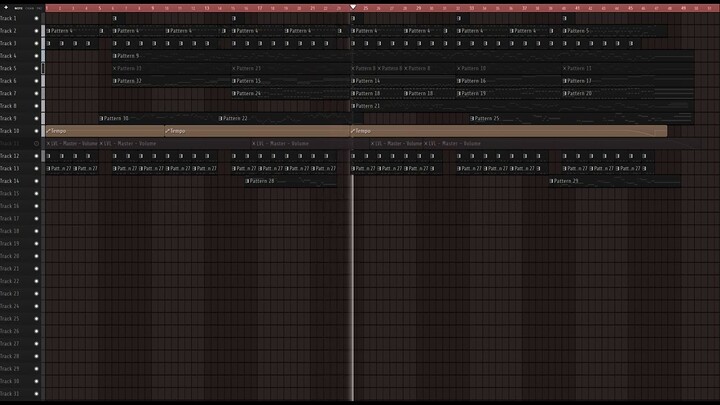Jump to bar 29 on the timeline ruler
The width and height of the screenshot is (720, 405).
[418, 8]
